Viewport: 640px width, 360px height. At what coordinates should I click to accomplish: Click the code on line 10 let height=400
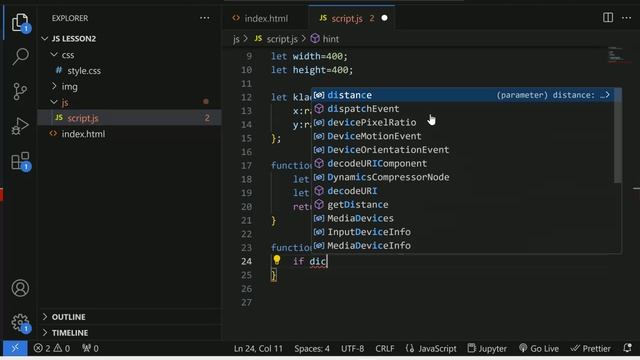(312, 70)
